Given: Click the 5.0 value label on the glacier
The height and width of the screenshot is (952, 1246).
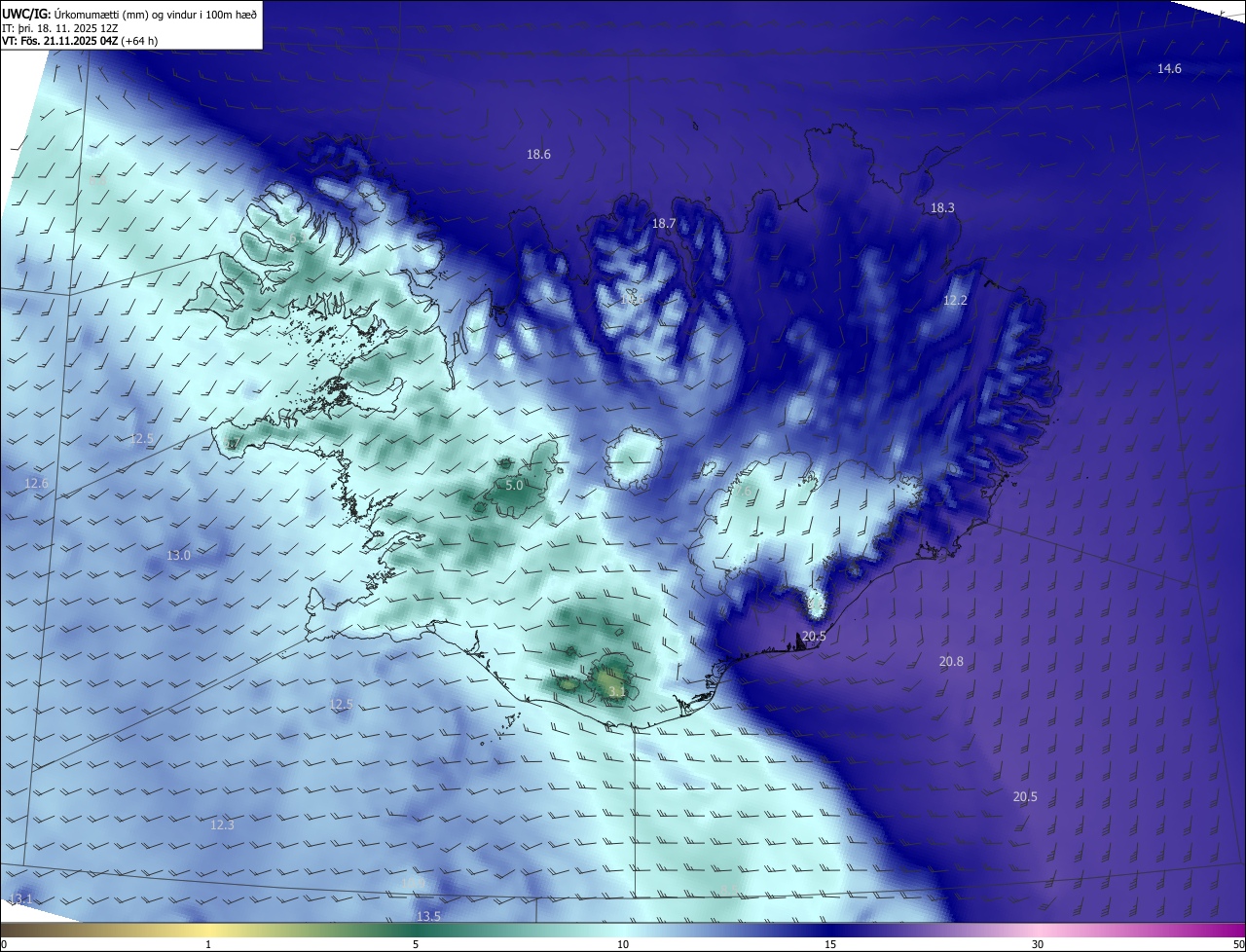Looking at the screenshot, I should (x=514, y=484).
